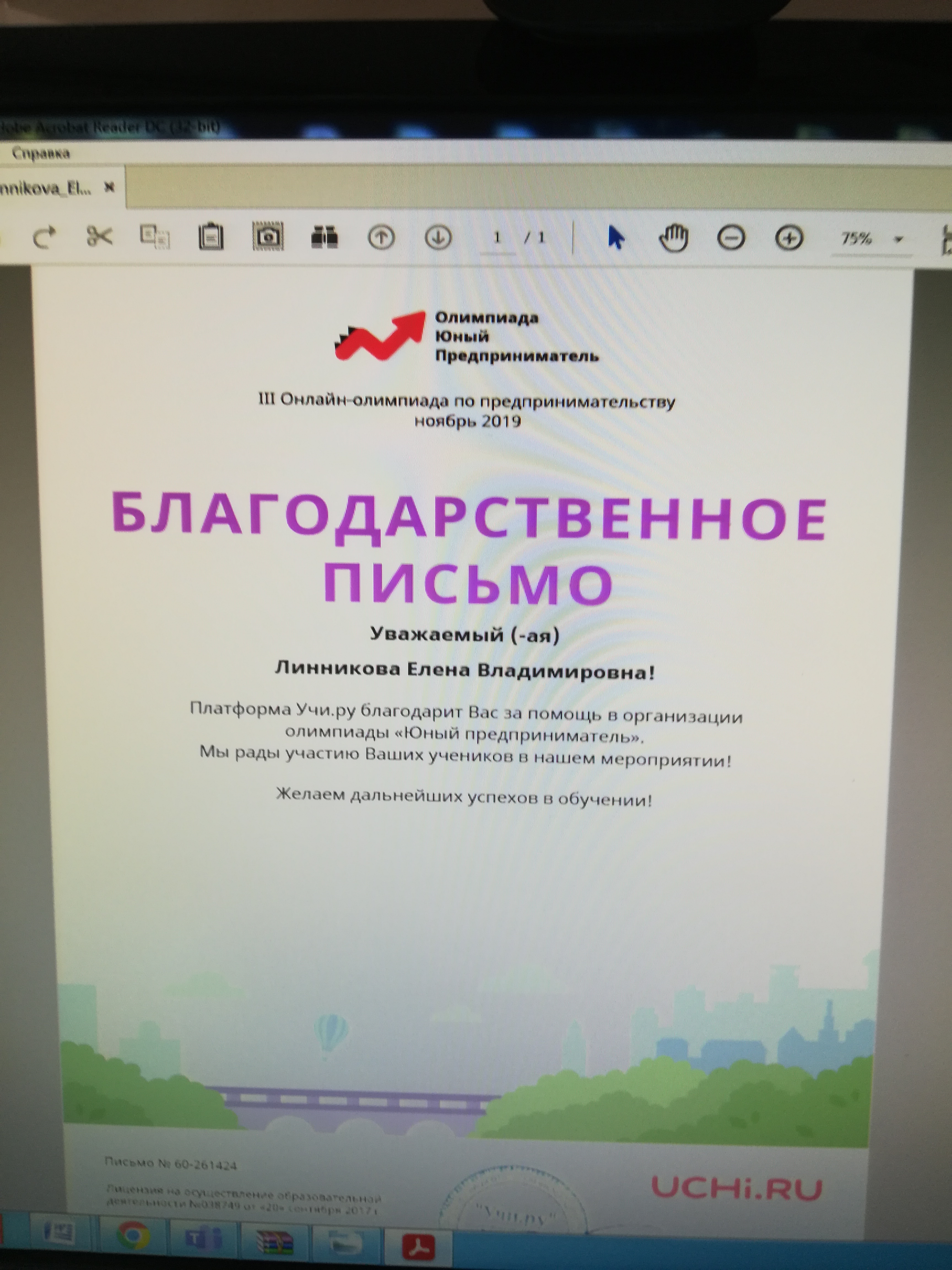Click the name Линникова Елена Владимировна
The height and width of the screenshot is (1270, 952).
click(465, 670)
